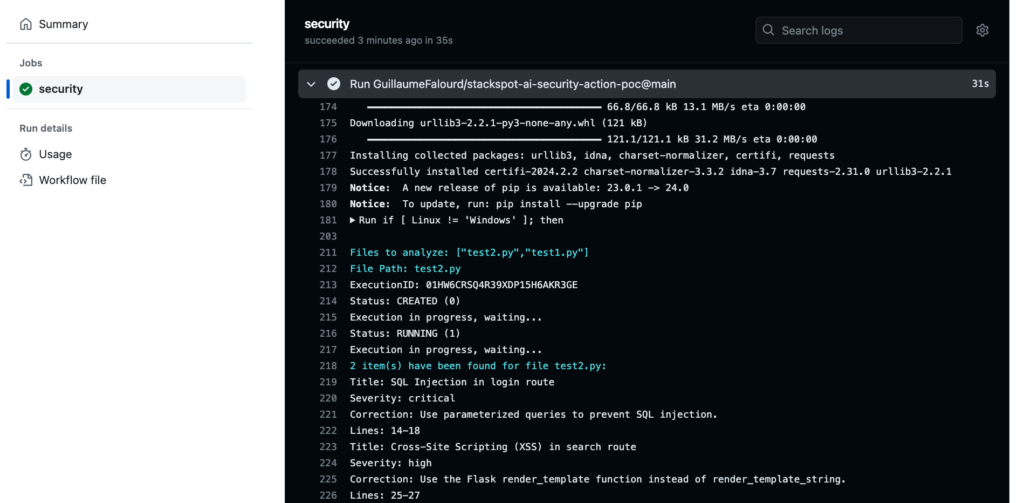Screen dimensions: 1024x503
Task: Click the security job heading
Action: 327,24
